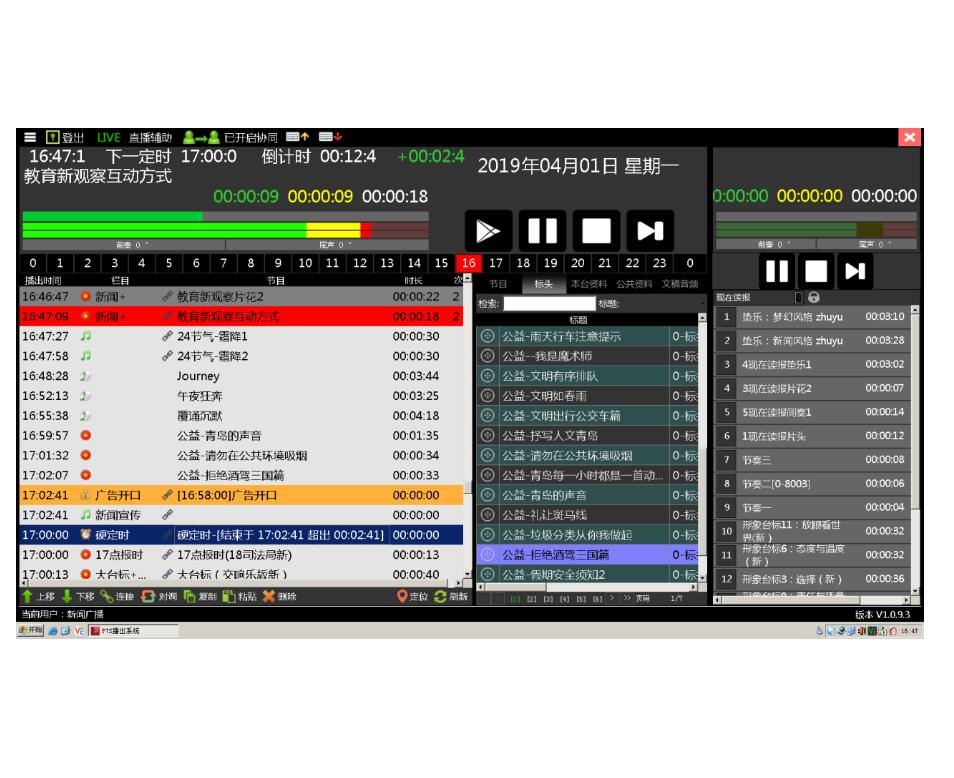The height and width of the screenshot is (778, 954).
Task: Click the 复制 copy button
Action: pyautogui.click(x=200, y=597)
